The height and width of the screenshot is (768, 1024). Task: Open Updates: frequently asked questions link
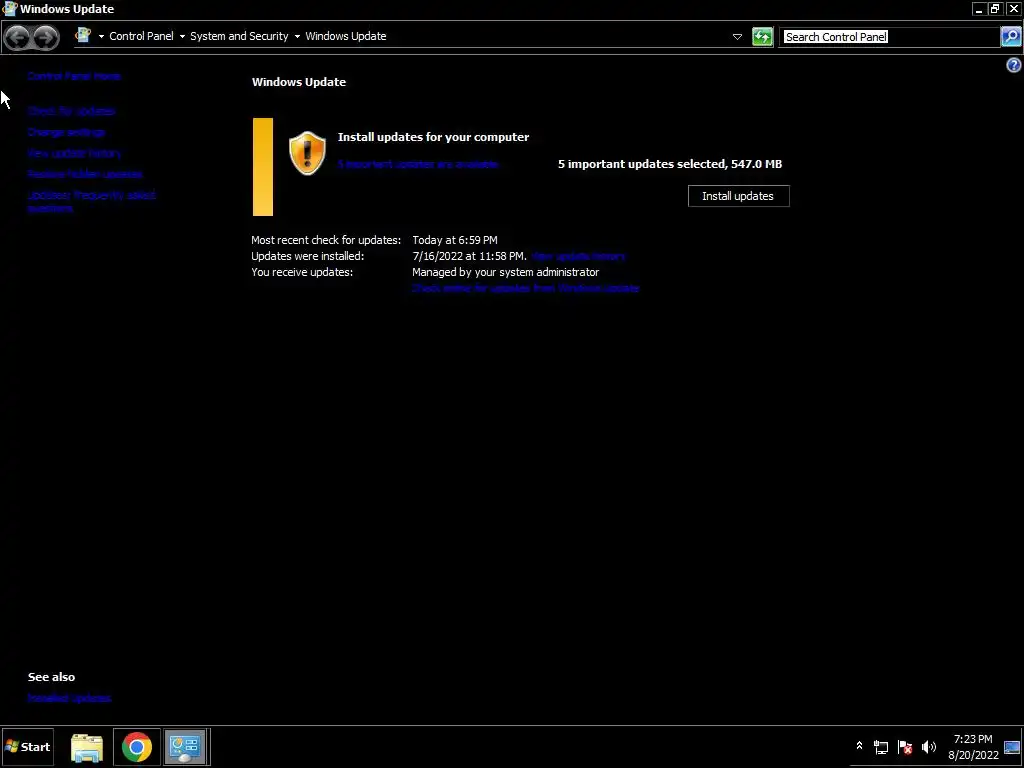pos(91,201)
